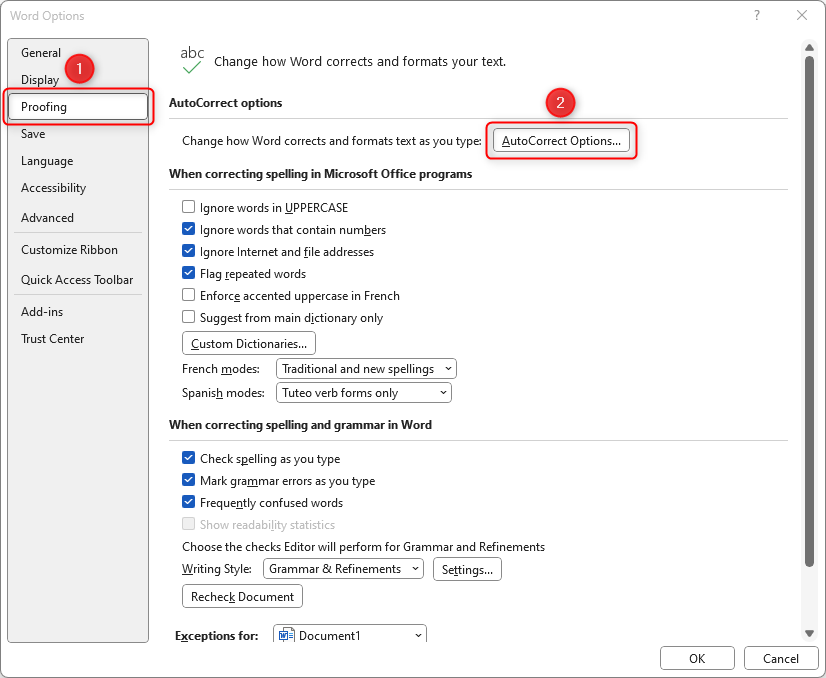This screenshot has height=678, width=826.
Task: Open the dialog help question mark
Action: 757,16
